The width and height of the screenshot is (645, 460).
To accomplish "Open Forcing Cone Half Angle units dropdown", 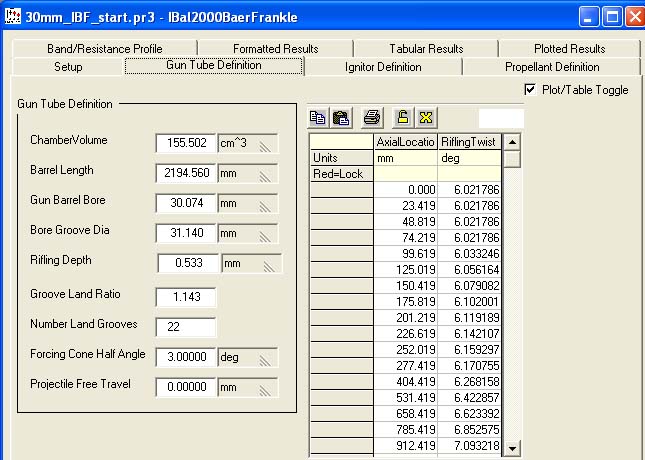I will tap(247, 357).
